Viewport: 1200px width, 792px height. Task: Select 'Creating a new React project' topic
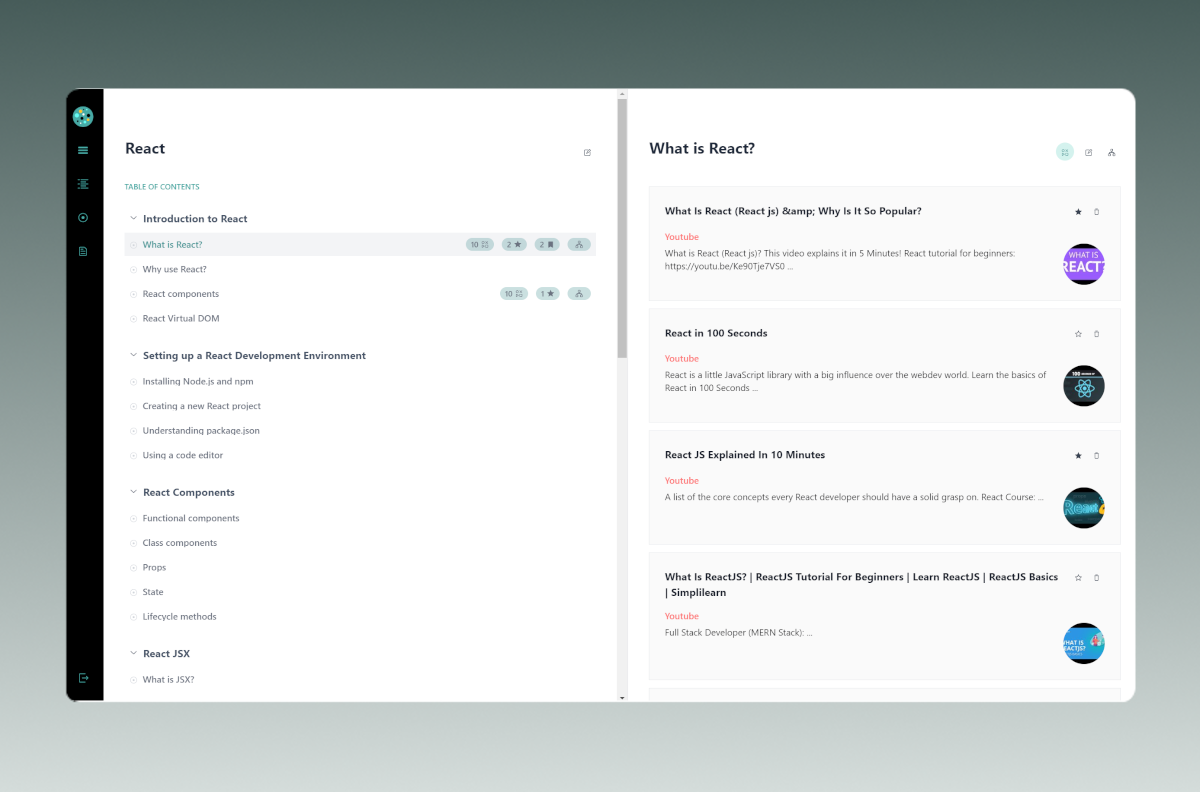point(202,406)
